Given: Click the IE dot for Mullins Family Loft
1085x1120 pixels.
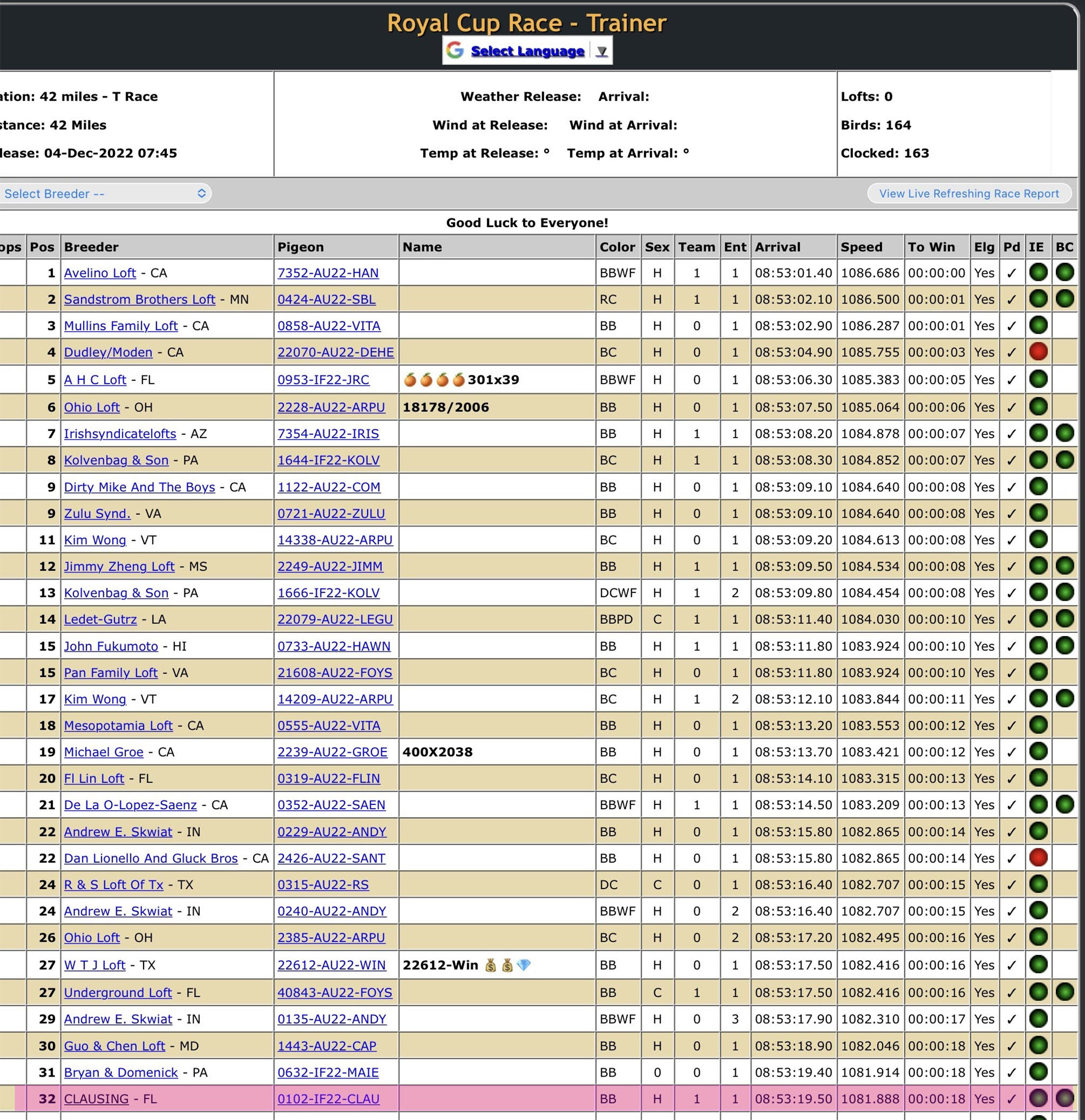Looking at the screenshot, I should 1038,325.
